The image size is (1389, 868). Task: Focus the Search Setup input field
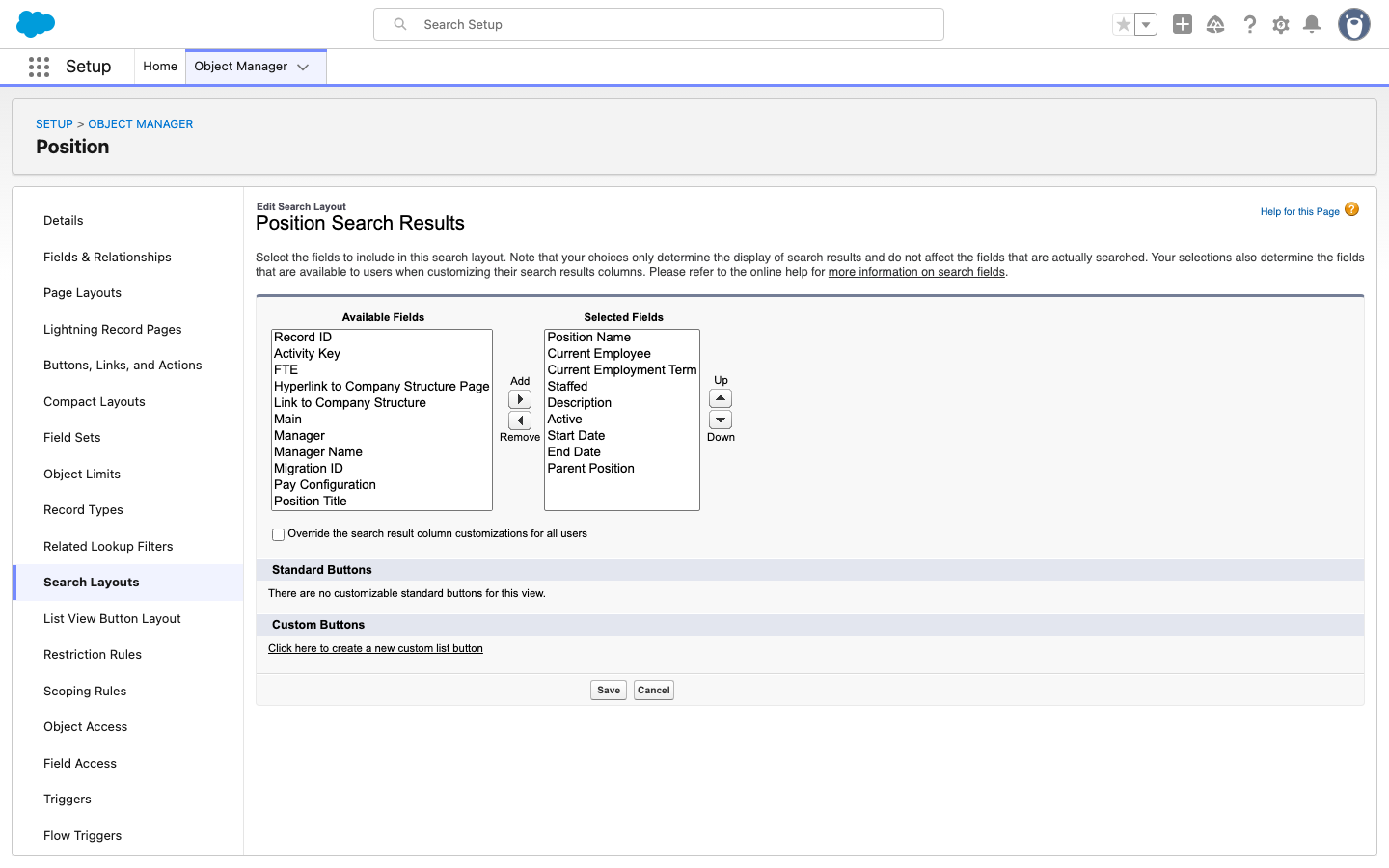[x=659, y=25]
